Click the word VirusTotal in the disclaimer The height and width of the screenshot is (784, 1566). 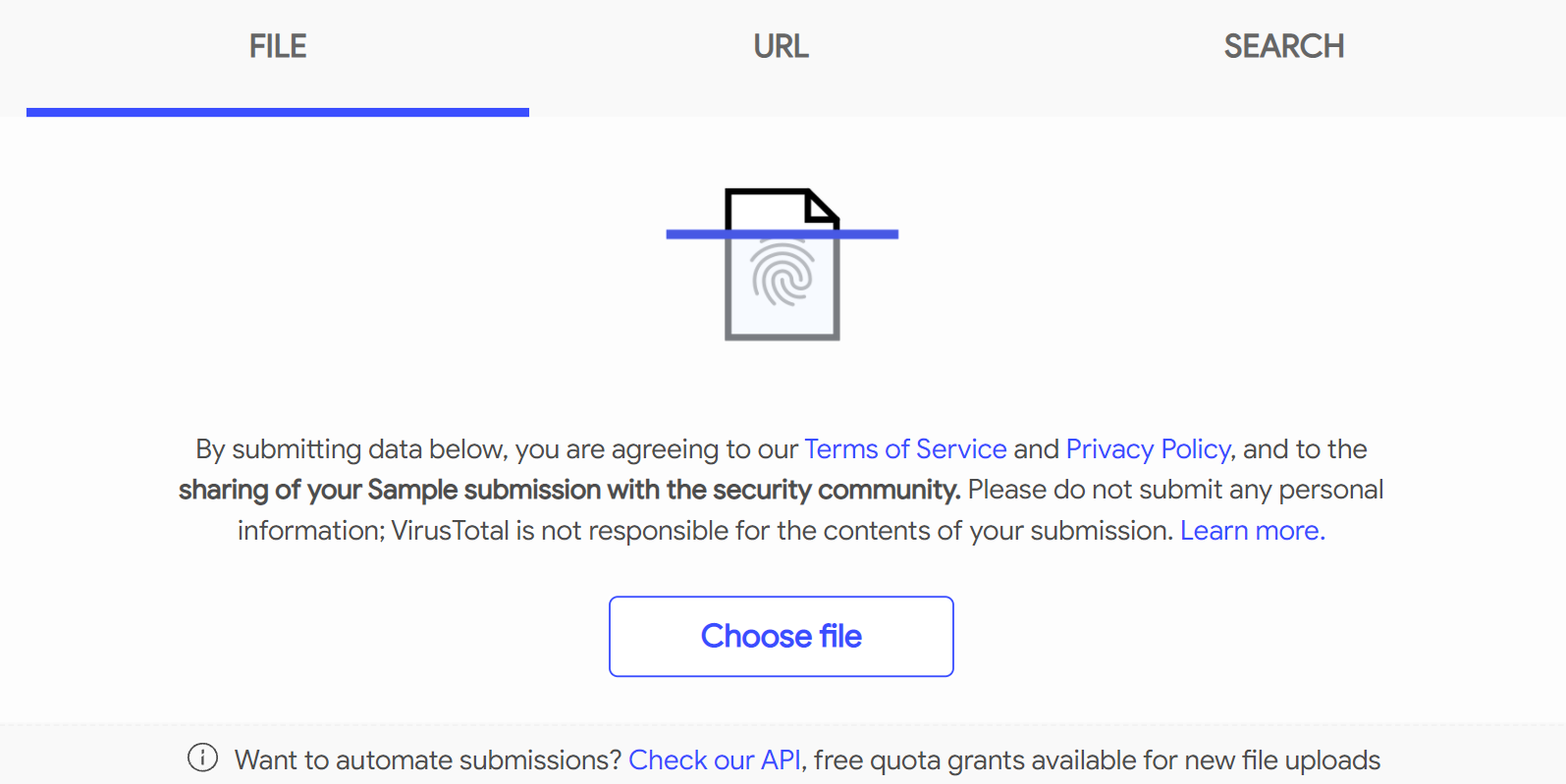451,531
